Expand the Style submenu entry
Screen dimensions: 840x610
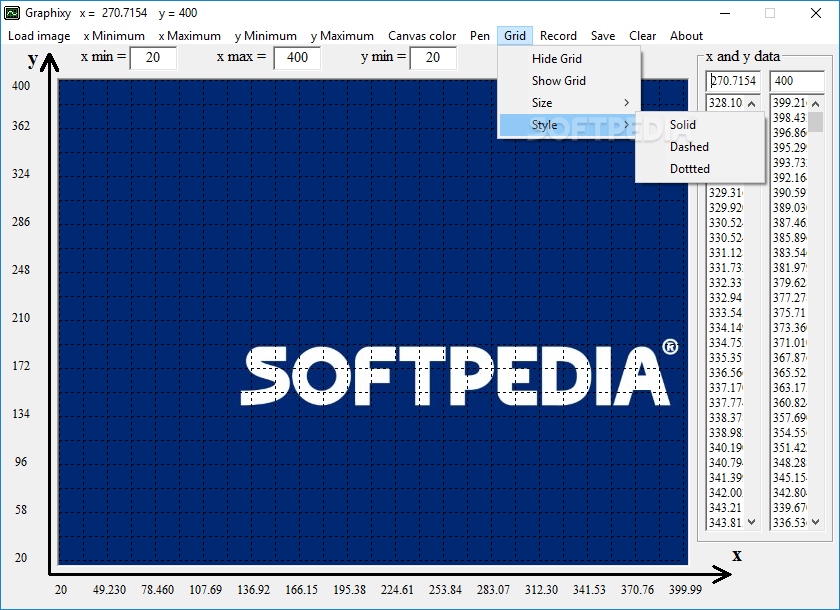point(568,125)
